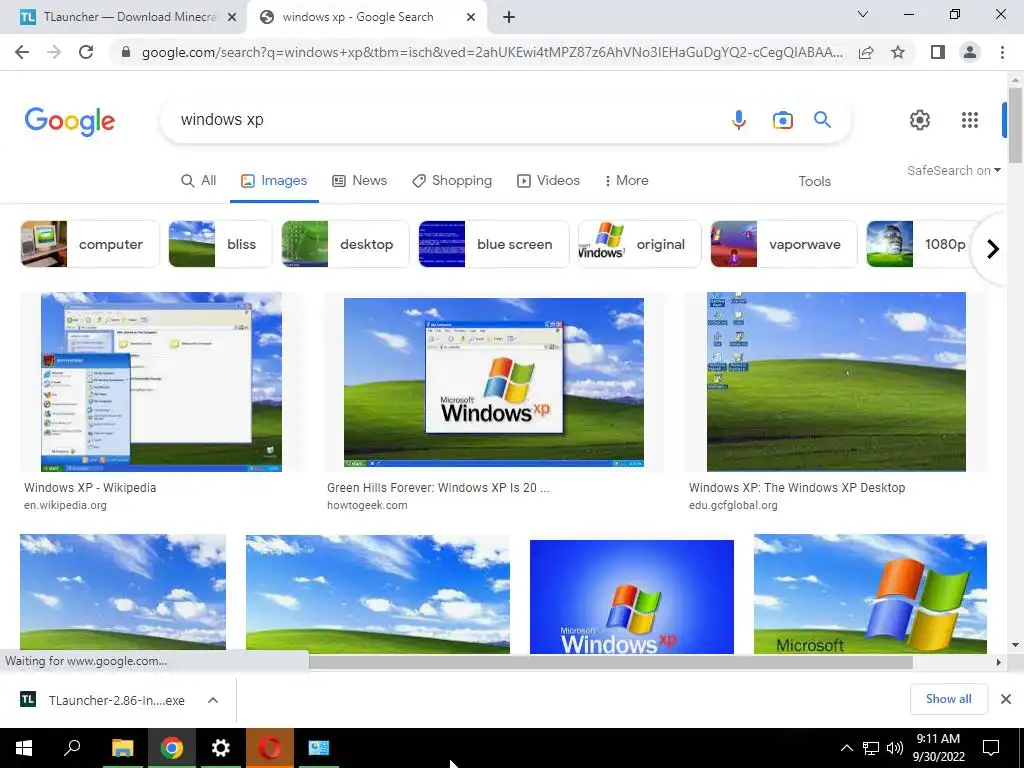Click the Windows XP - Wikipedia caption
The width and height of the screenshot is (1024, 768).
90,488
